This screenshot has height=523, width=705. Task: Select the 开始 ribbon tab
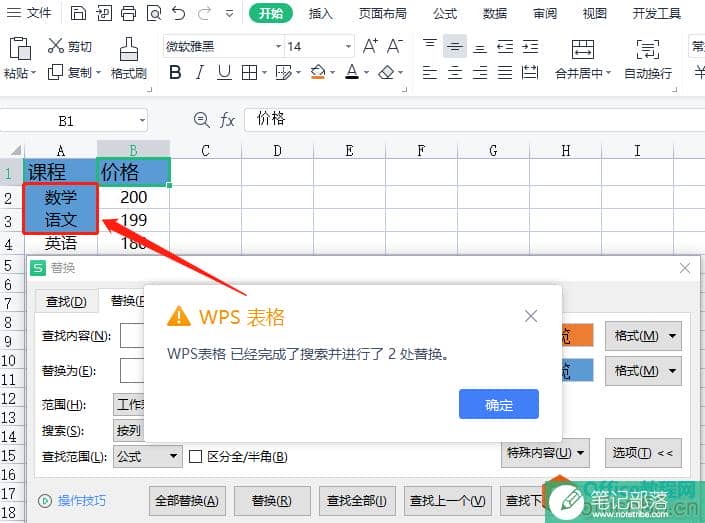point(271,13)
